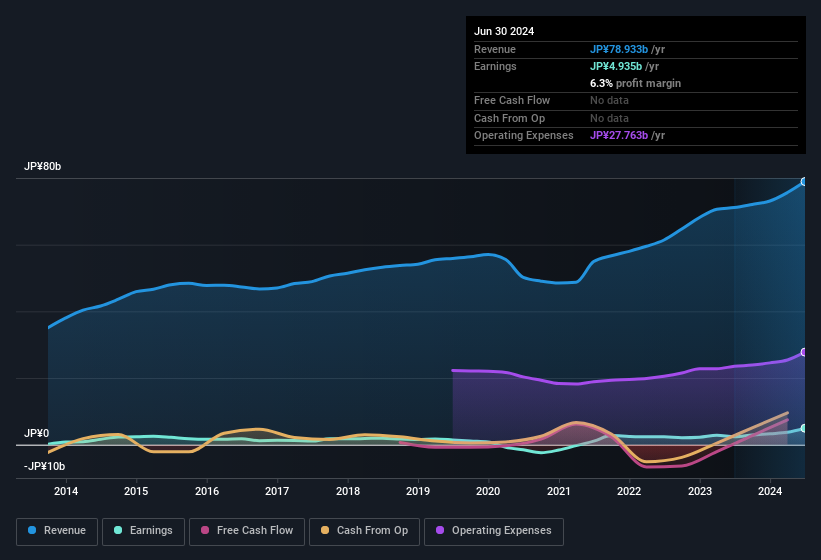Click the 2018 x-axis label

pyautogui.click(x=348, y=491)
